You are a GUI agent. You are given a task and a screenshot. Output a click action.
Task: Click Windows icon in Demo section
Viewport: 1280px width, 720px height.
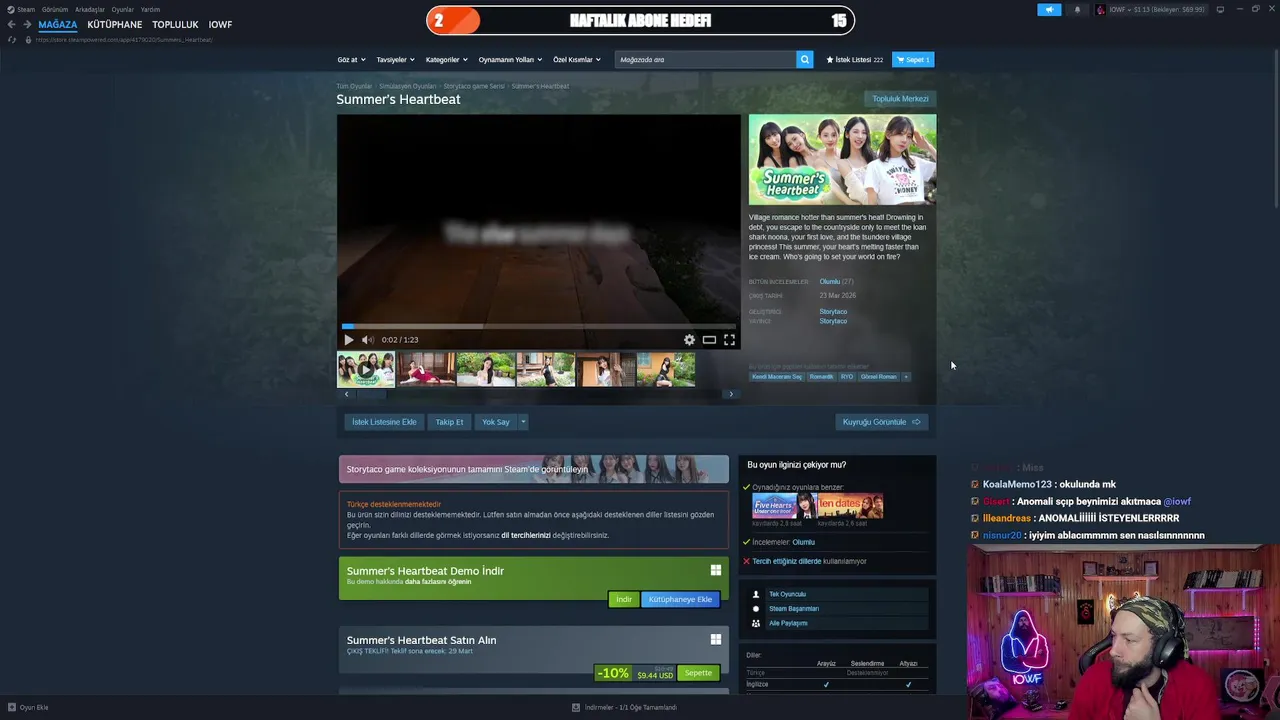point(715,570)
